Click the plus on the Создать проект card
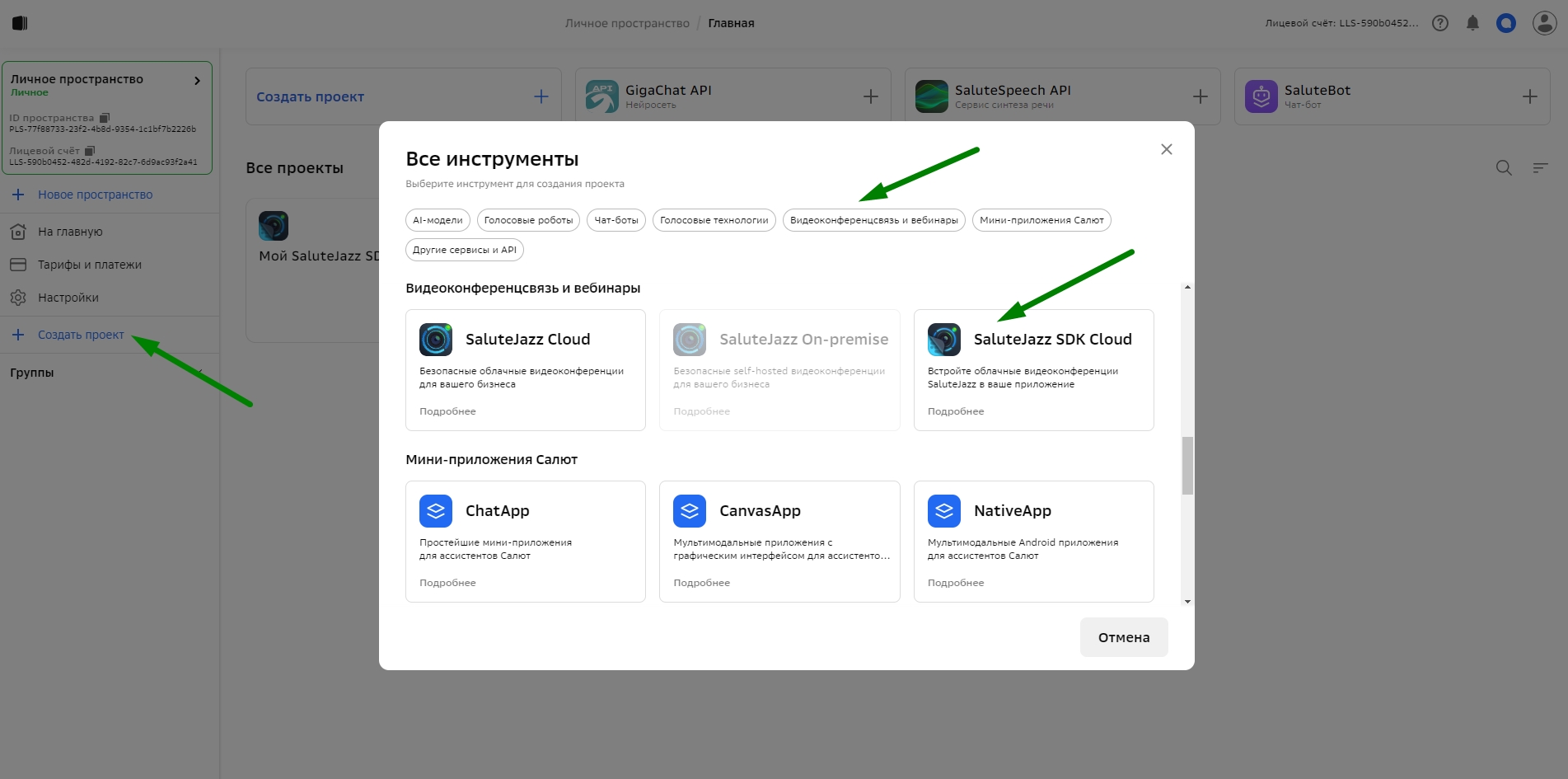The image size is (1568, 779). 541,96
